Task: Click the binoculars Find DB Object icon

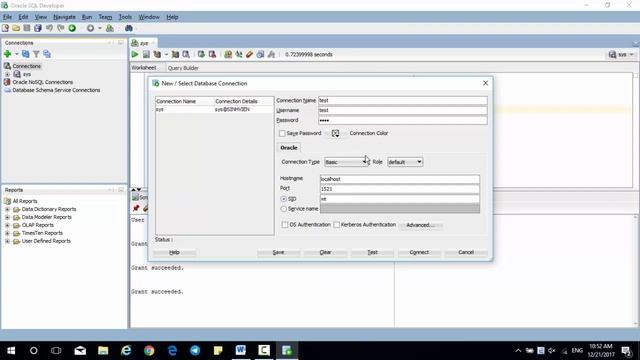Action: click(129, 28)
